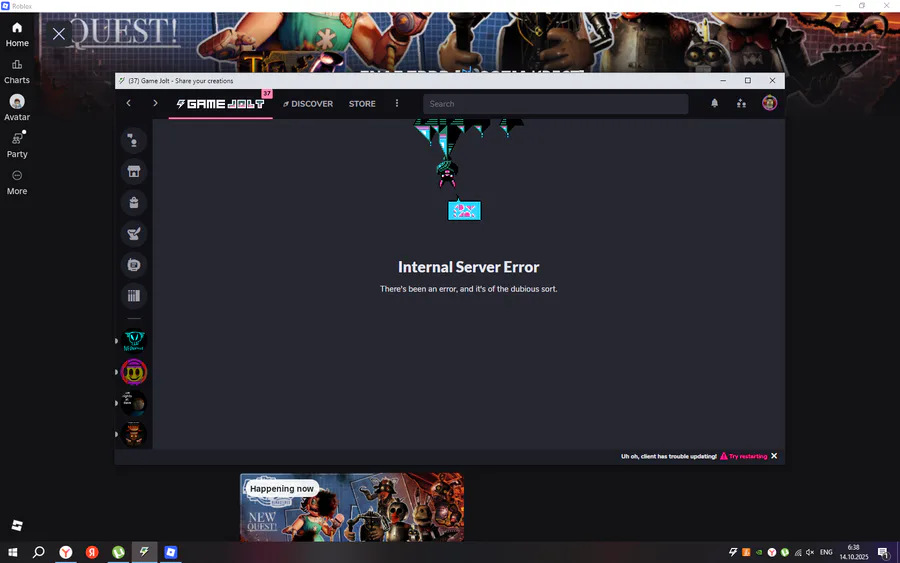Viewport: 900px width, 563px height.
Task: Open the game library icon in sidebar
Action: pos(134,296)
